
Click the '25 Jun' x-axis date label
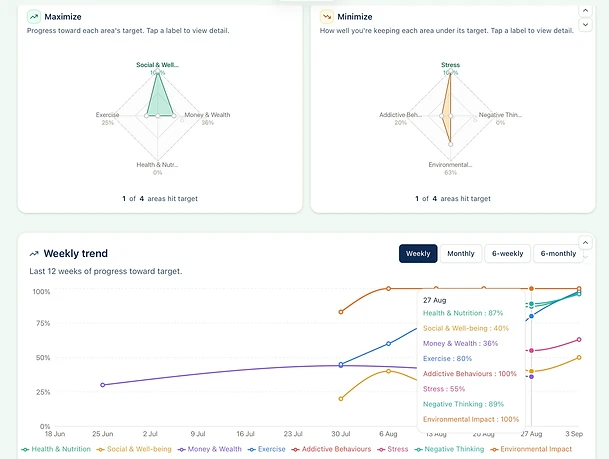pyautogui.click(x=103, y=434)
